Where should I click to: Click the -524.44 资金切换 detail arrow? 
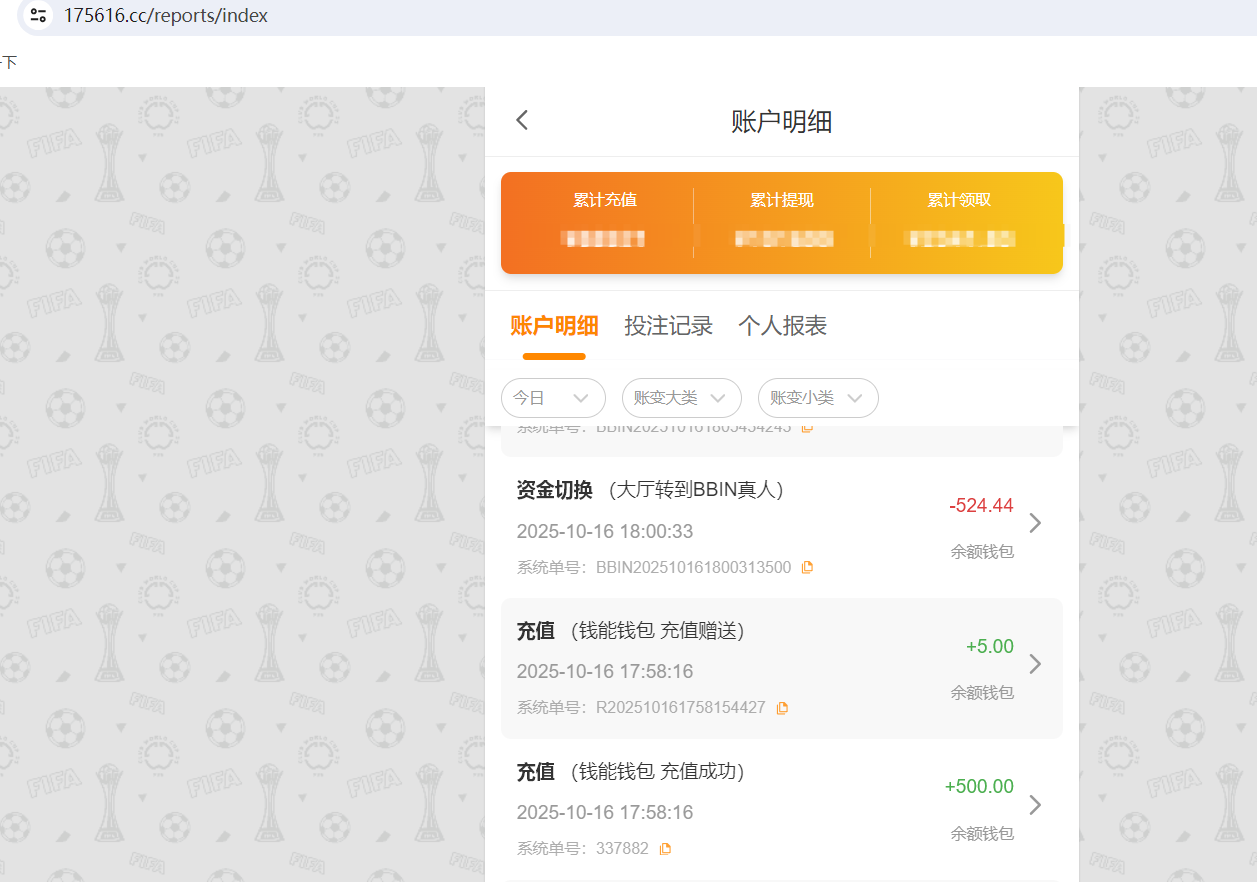1035,522
